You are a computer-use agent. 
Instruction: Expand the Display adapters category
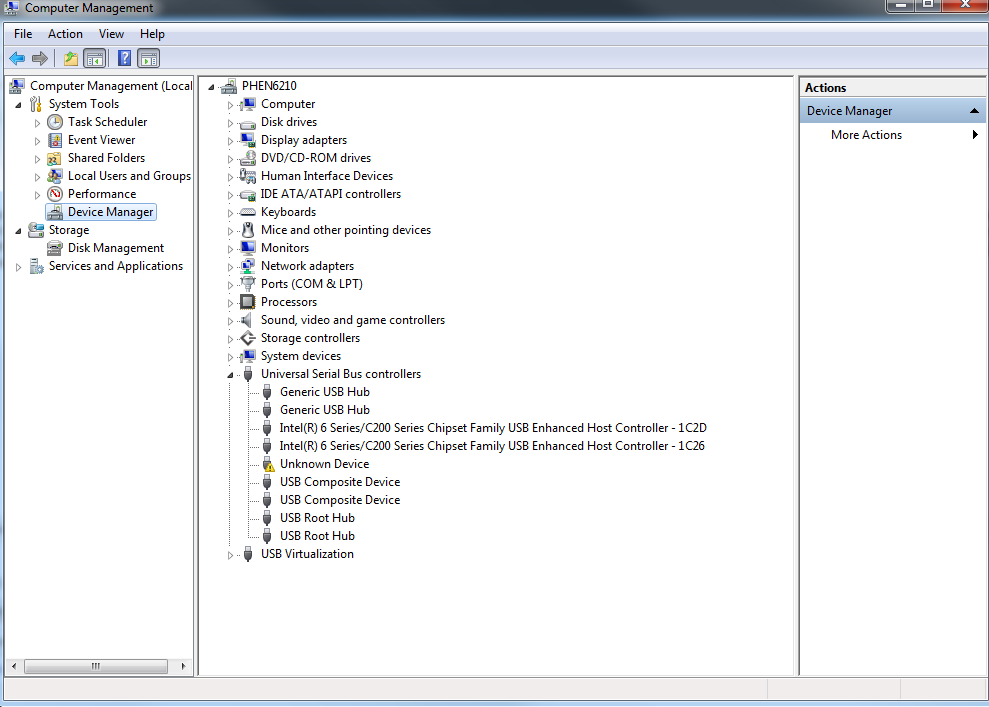click(230, 141)
